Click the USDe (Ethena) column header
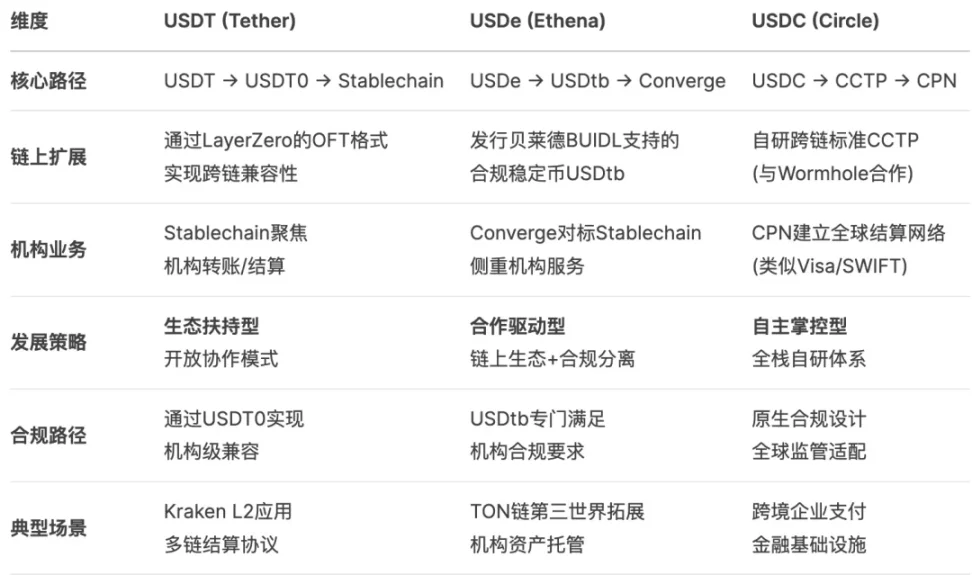The image size is (972, 575). point(537,22)
